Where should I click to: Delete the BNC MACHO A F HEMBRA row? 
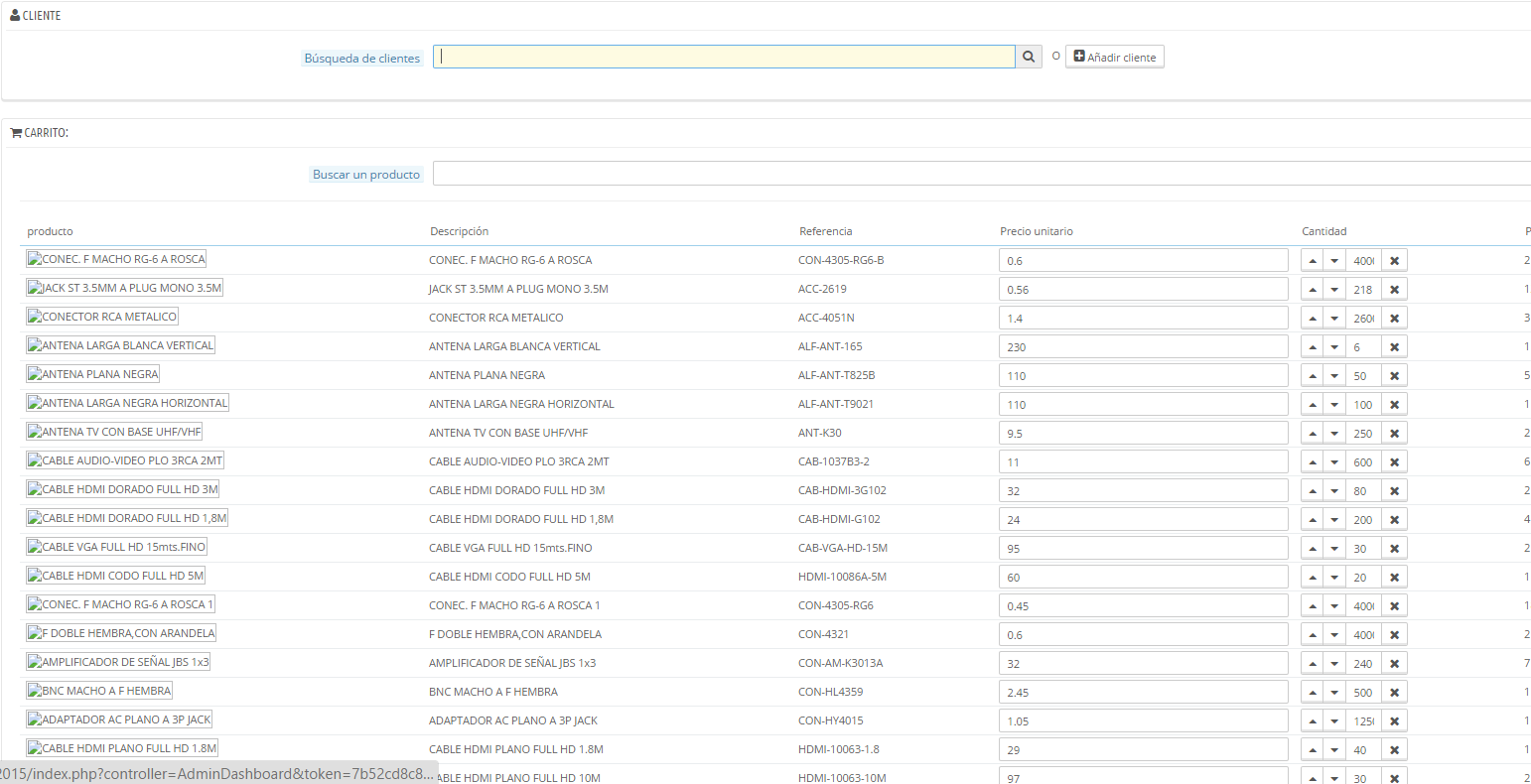click(x=1394, y=693)
